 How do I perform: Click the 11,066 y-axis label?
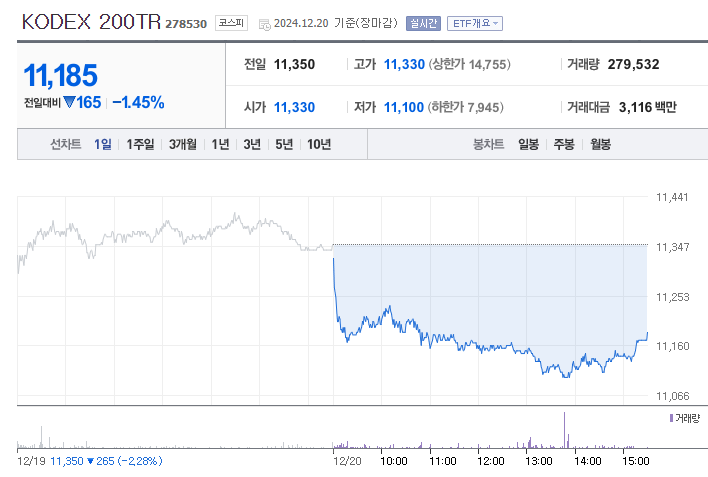[x=672, y=396]
